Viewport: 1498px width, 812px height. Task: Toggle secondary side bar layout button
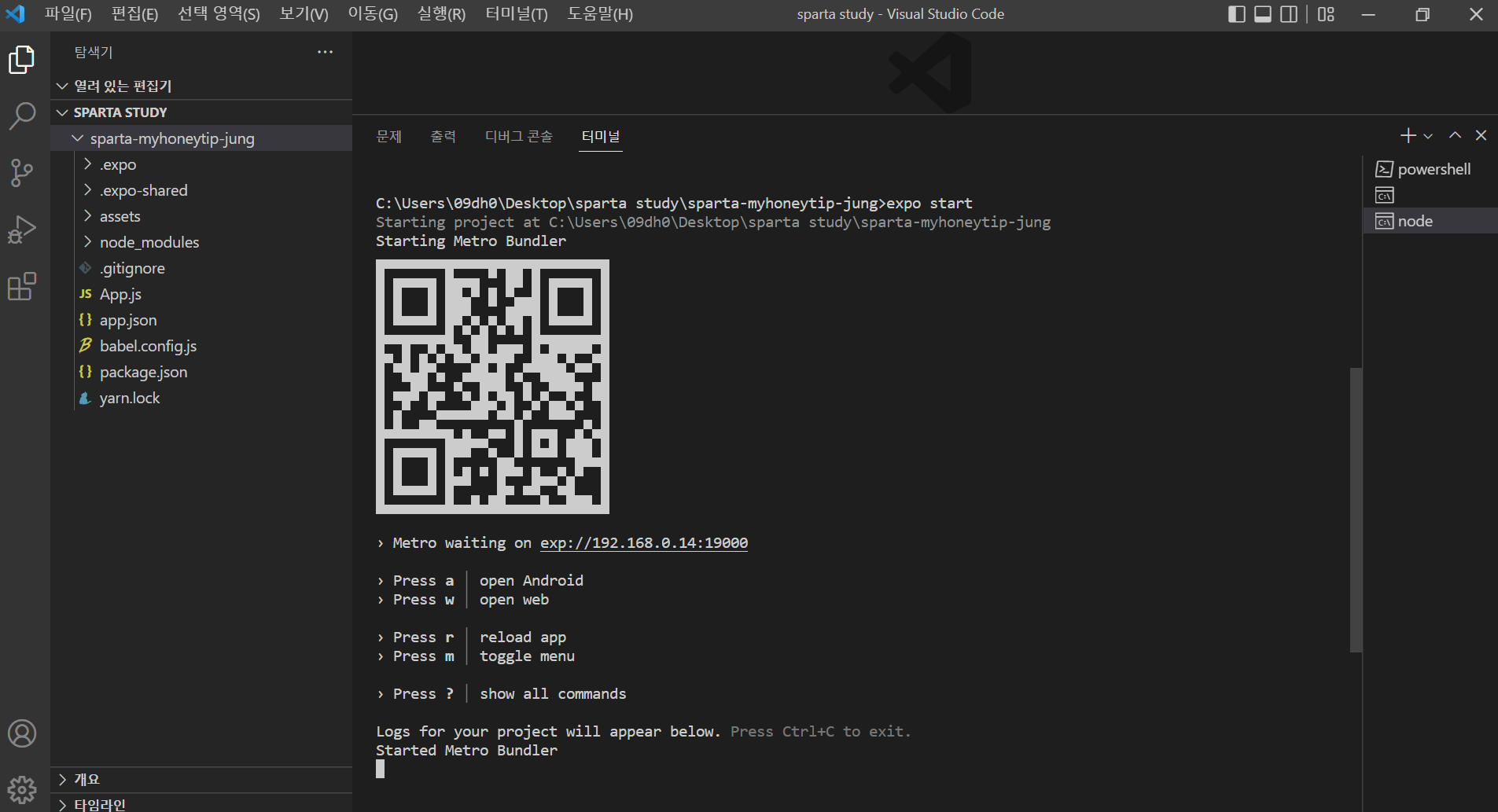click(x=1289, y=14)
